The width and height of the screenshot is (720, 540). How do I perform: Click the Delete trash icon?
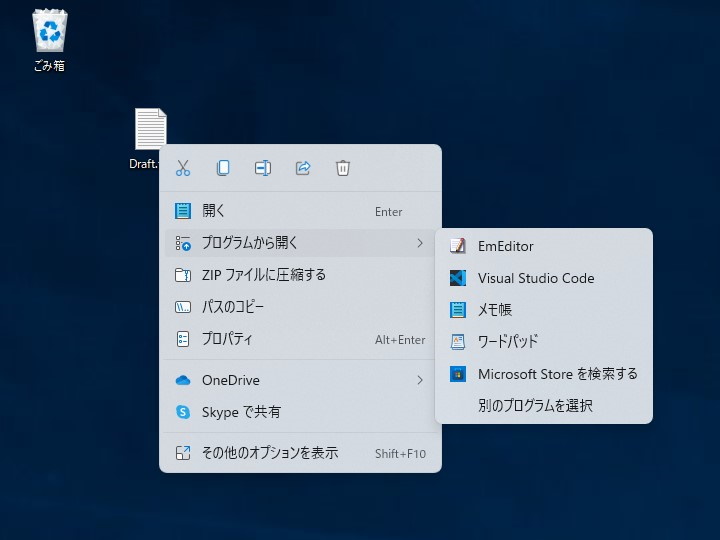click(x=343, y=168)
